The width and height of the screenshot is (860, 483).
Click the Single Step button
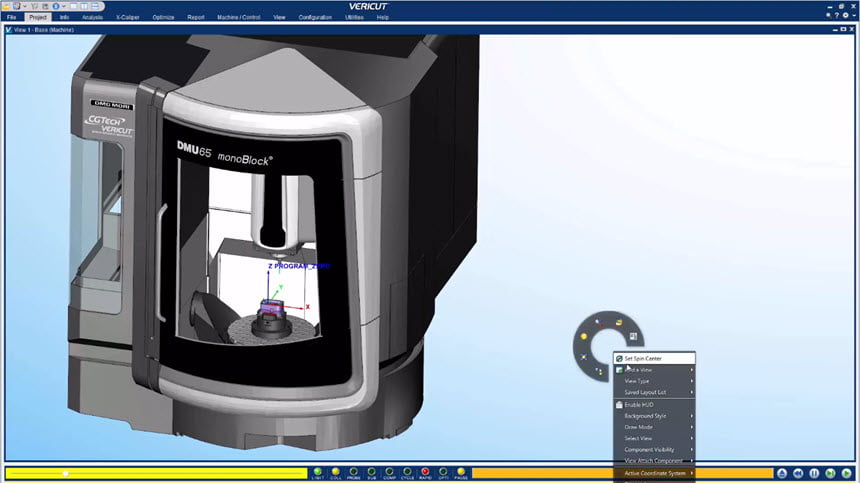pos(830,473)
